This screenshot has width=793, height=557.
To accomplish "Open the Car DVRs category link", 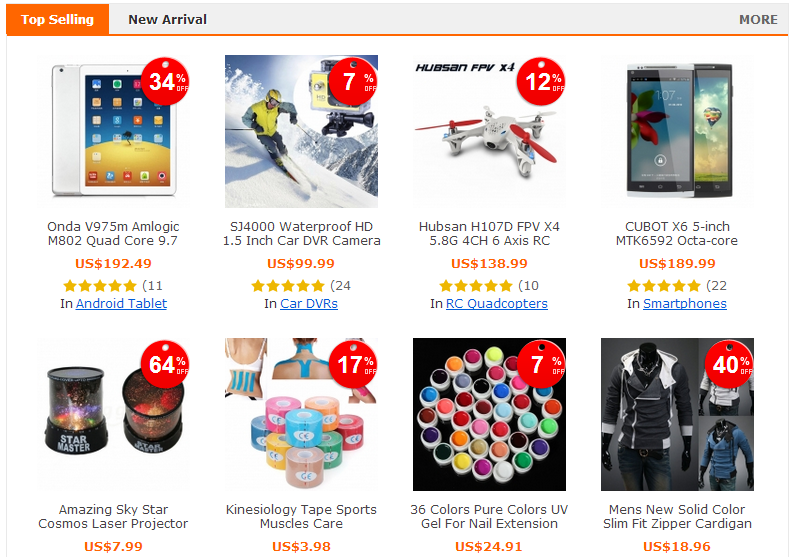I will 309,304.
